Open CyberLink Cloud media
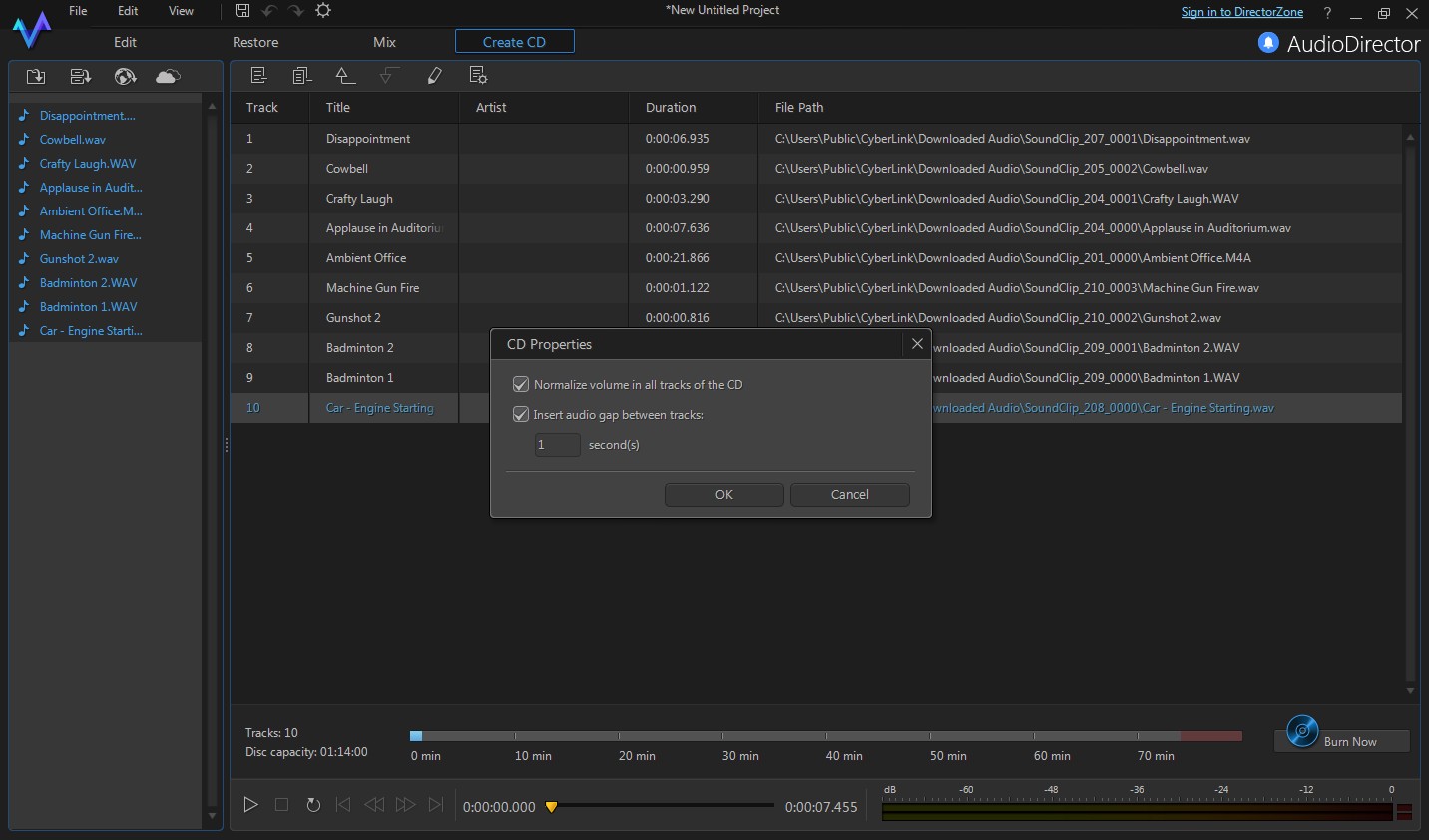The width and height of the screenshot is (1429, 840). [x=167, y=76]
